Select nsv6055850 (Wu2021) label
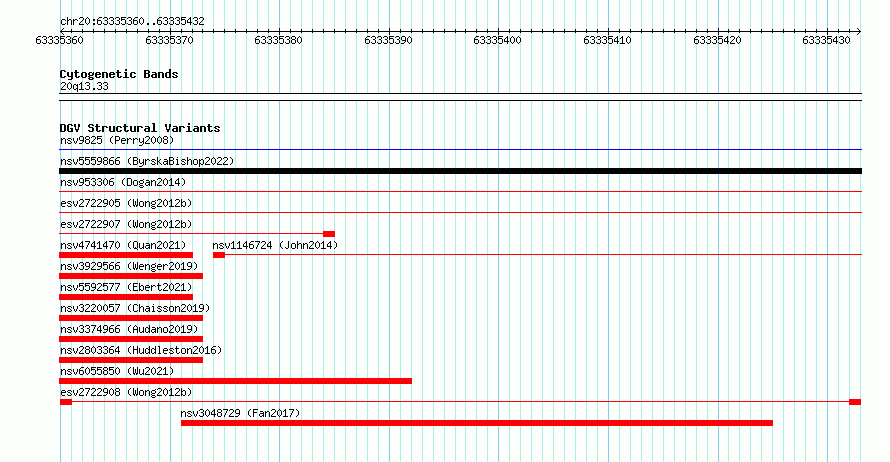890x462 pixels. (x=117, y=371)
